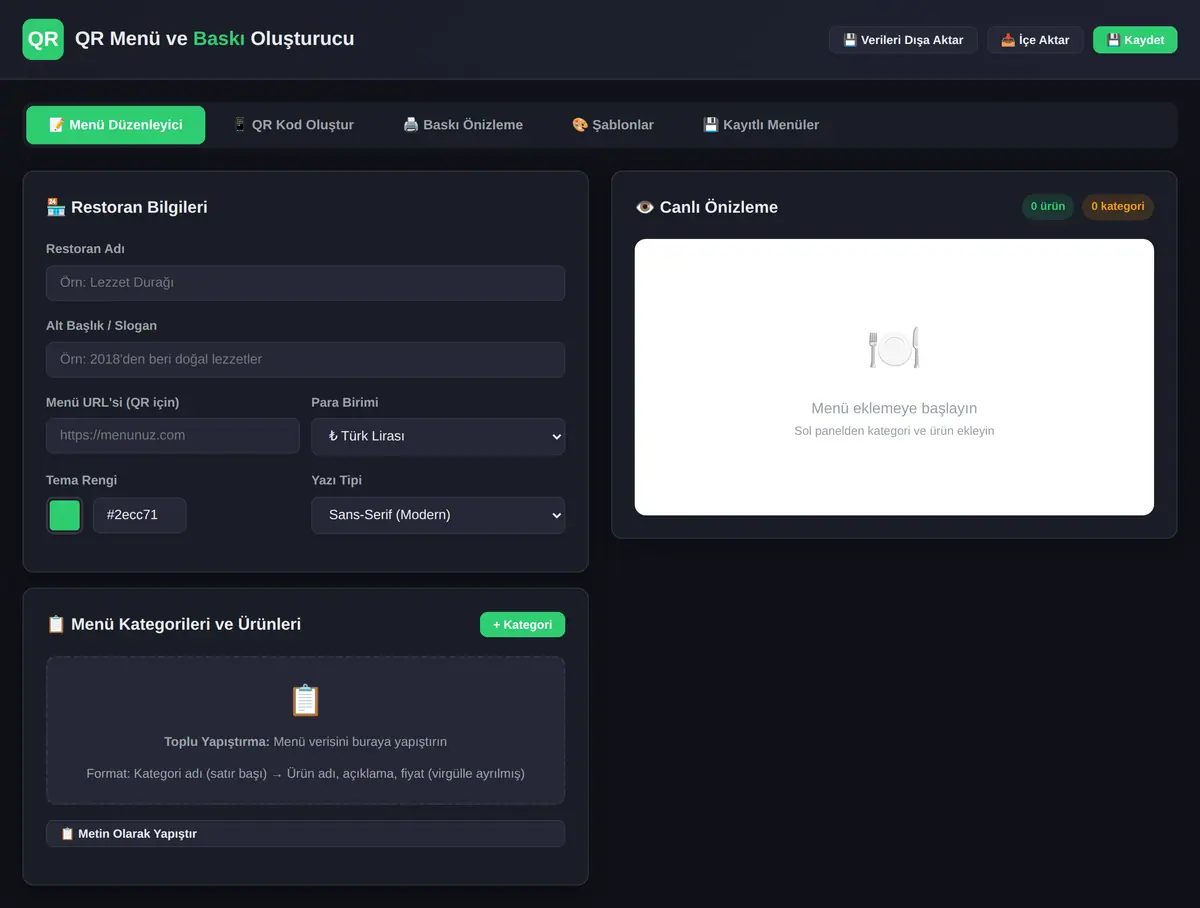The width and height of the screenshot is (1200, 908).
Task: Open the Para Birimi currency dropdown
Action: click(438, 436)
